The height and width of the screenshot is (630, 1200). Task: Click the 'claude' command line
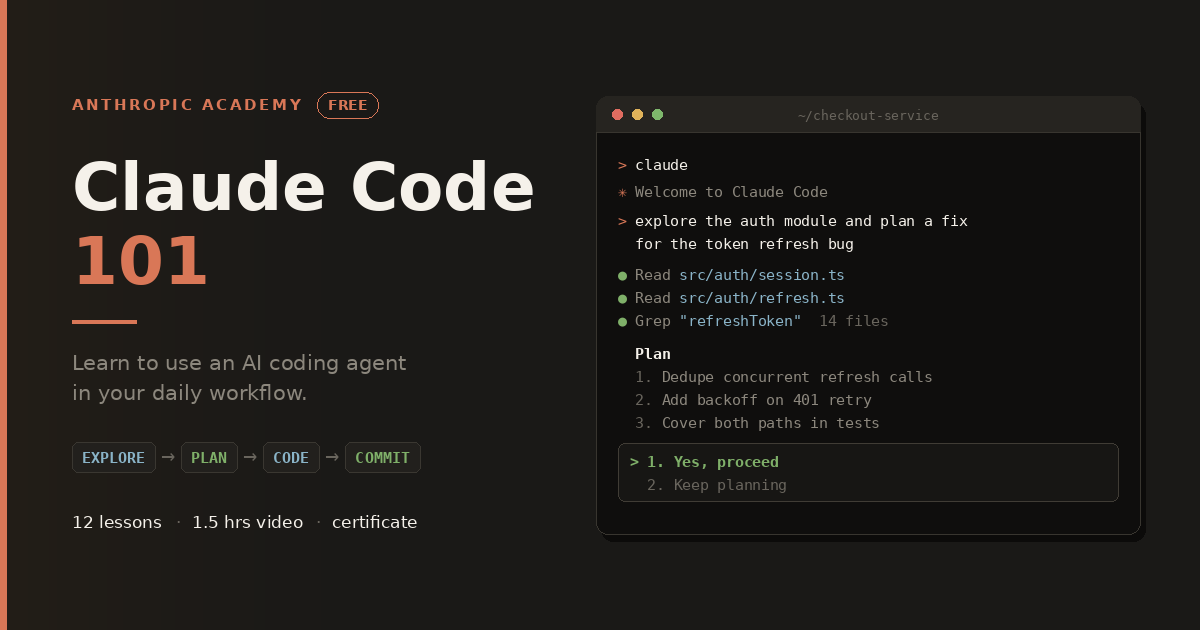click(x=661, y=165)
